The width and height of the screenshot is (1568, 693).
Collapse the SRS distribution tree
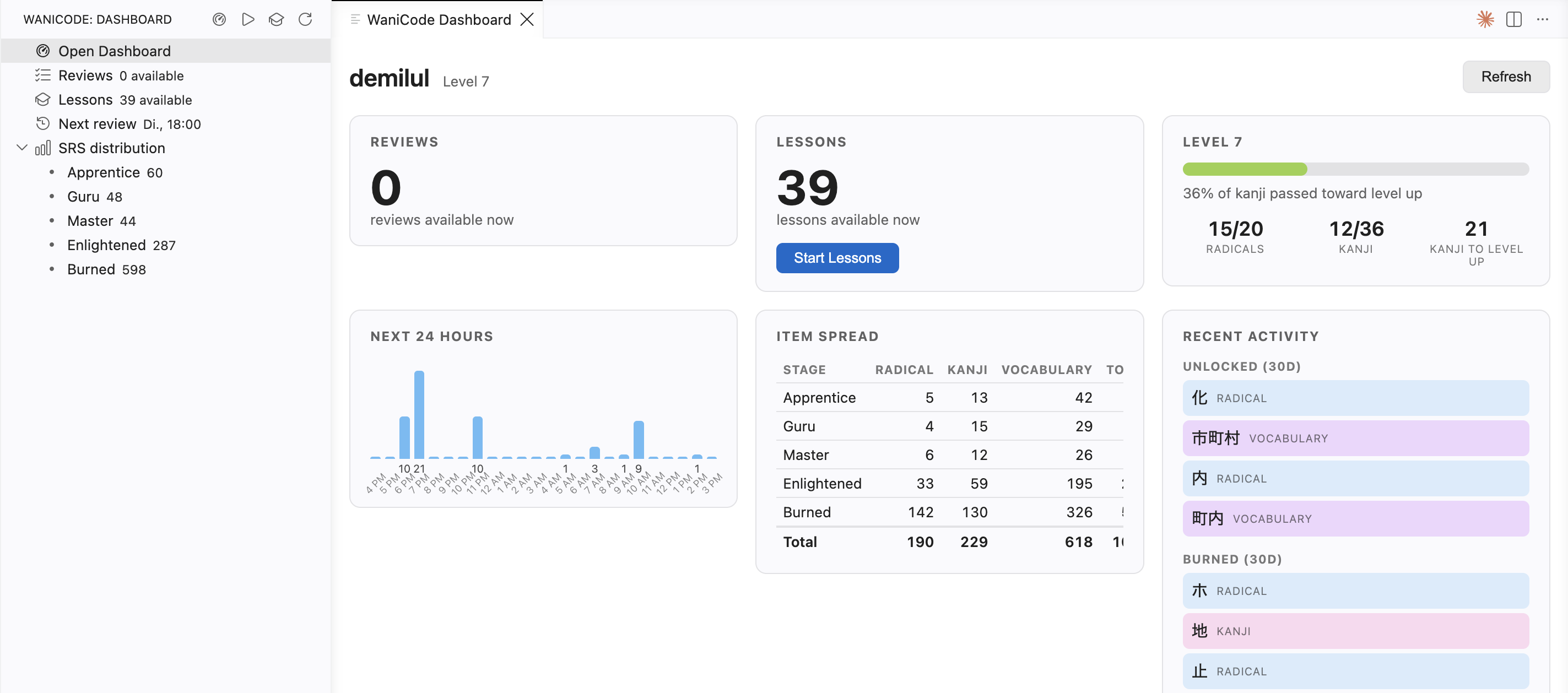point(22,148)
